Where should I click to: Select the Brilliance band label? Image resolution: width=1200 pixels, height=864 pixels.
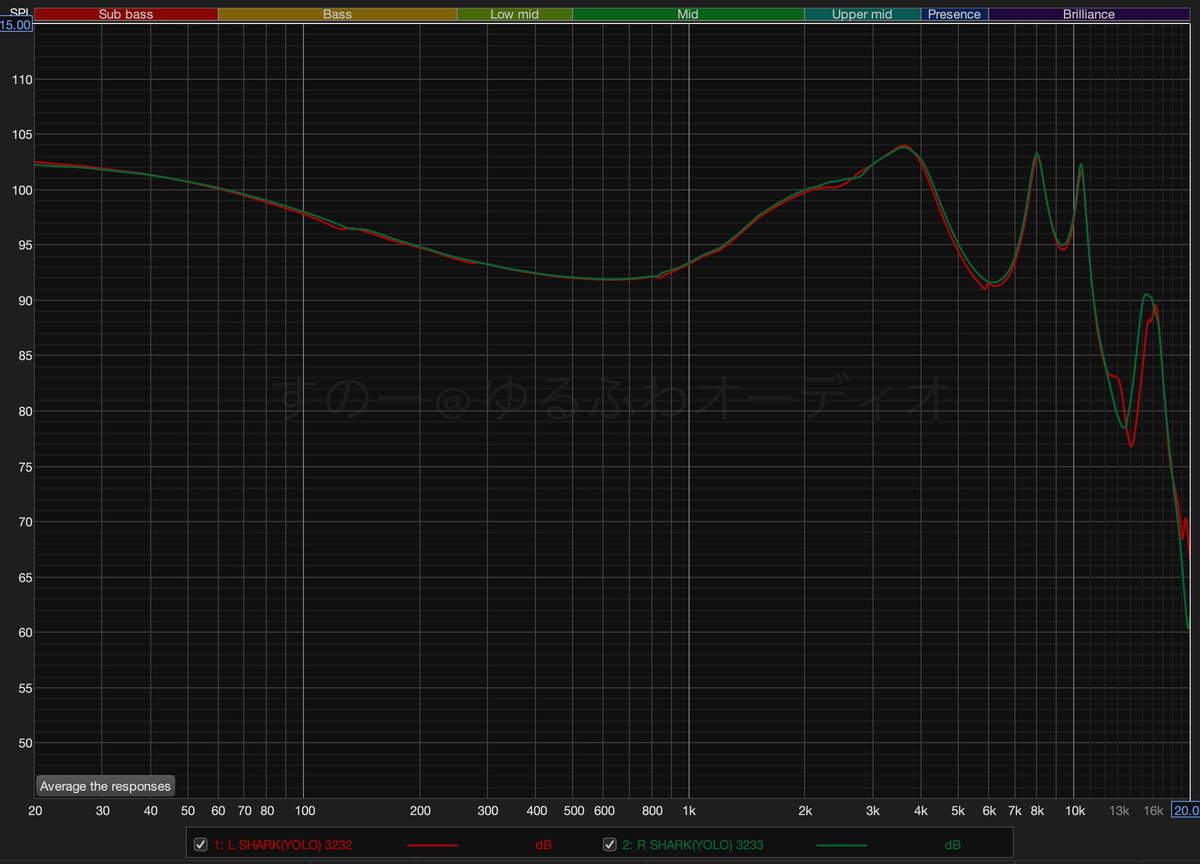[1089, 15]
